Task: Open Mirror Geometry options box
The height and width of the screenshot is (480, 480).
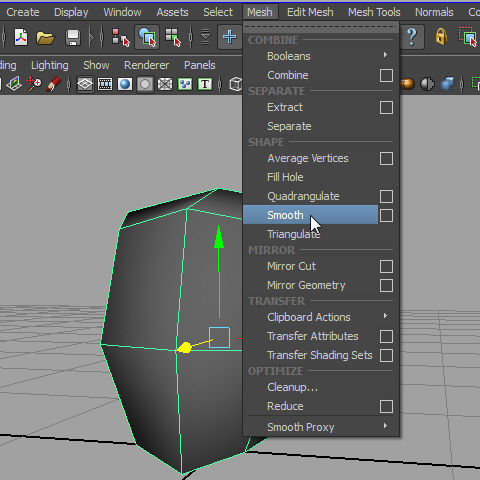Action: click(x=386, y=285)
